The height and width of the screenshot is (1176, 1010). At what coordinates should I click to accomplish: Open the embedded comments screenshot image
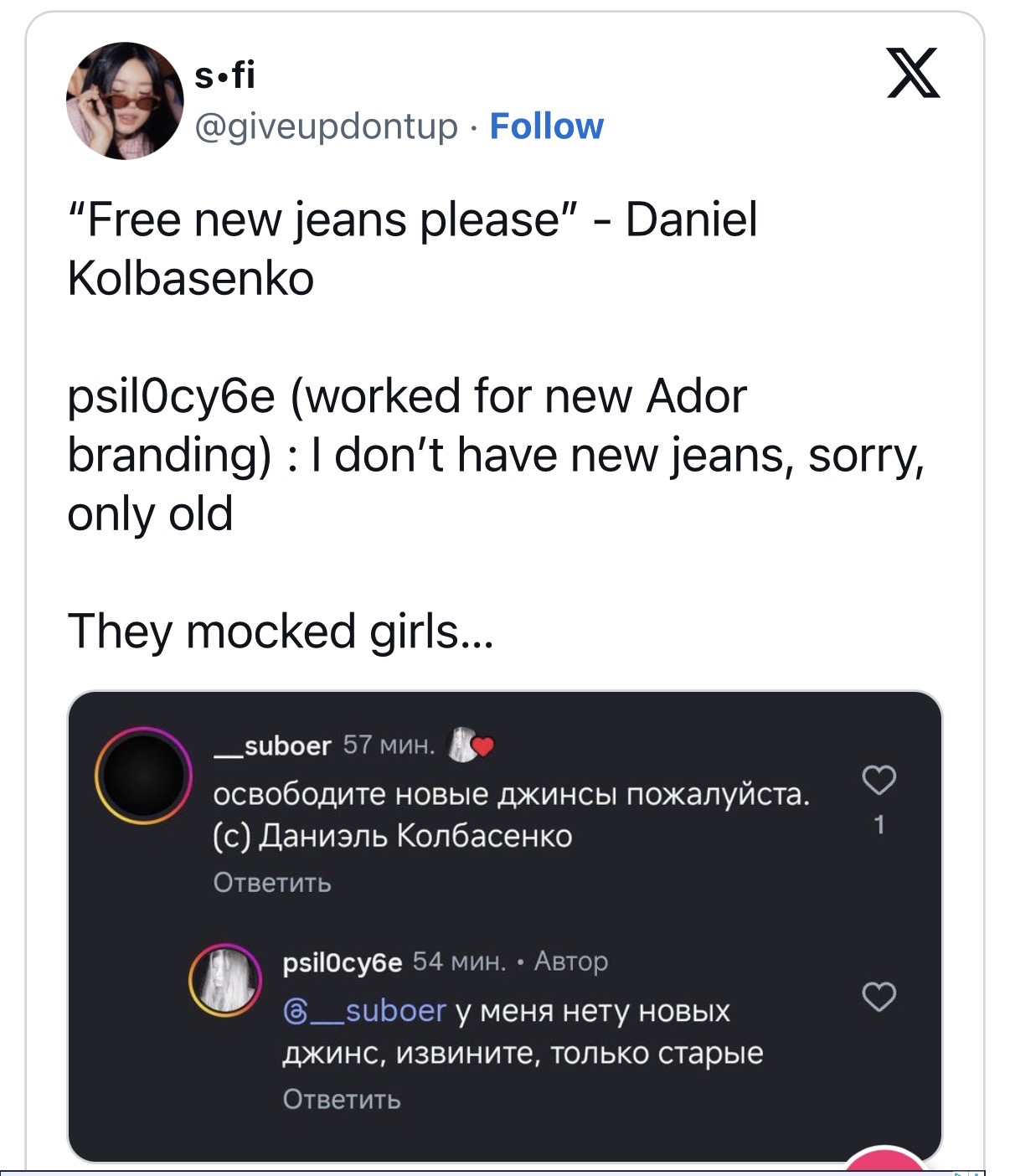point(505,926)
